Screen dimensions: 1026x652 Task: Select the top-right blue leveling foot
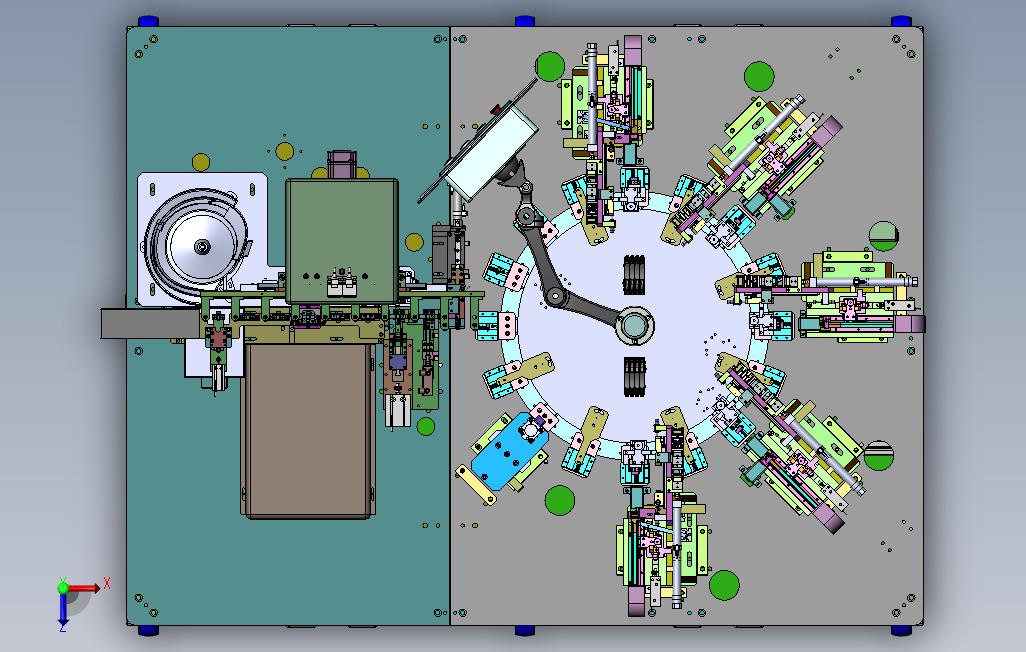point(901,22)
